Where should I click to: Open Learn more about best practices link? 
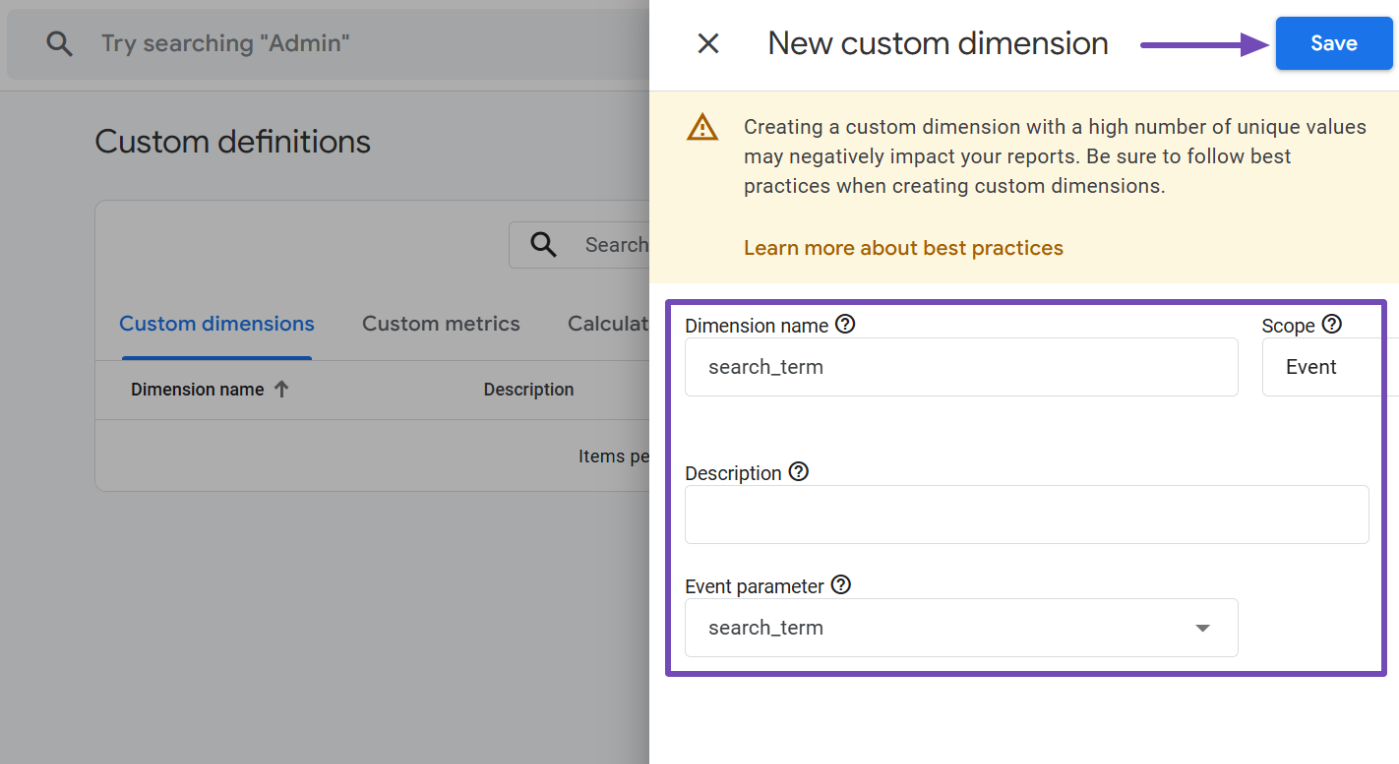[903, 248]
